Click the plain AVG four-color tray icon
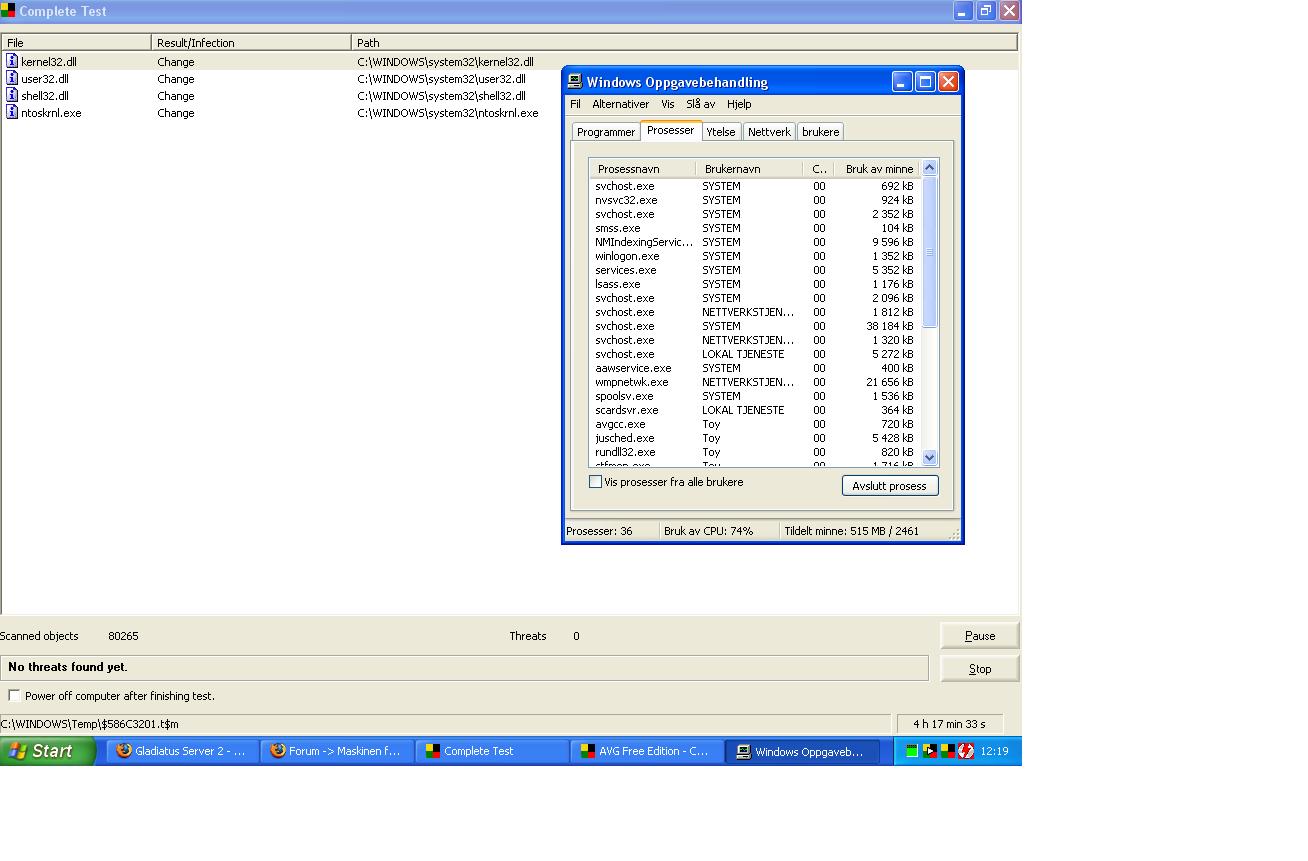The image size is (1308, 861). (x=947, y=751)
